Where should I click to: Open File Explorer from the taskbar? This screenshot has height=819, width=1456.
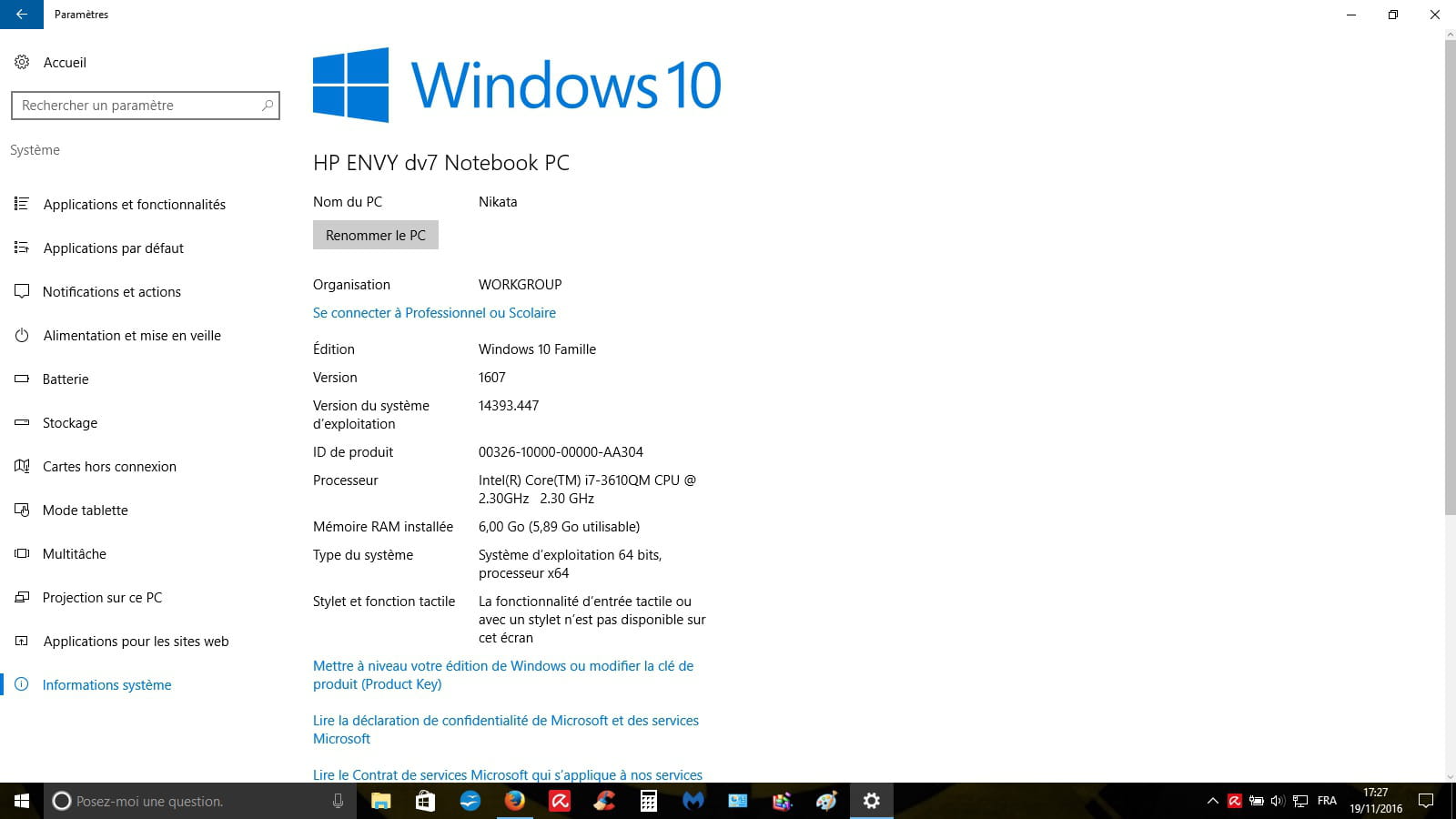[x=380, y=801]
